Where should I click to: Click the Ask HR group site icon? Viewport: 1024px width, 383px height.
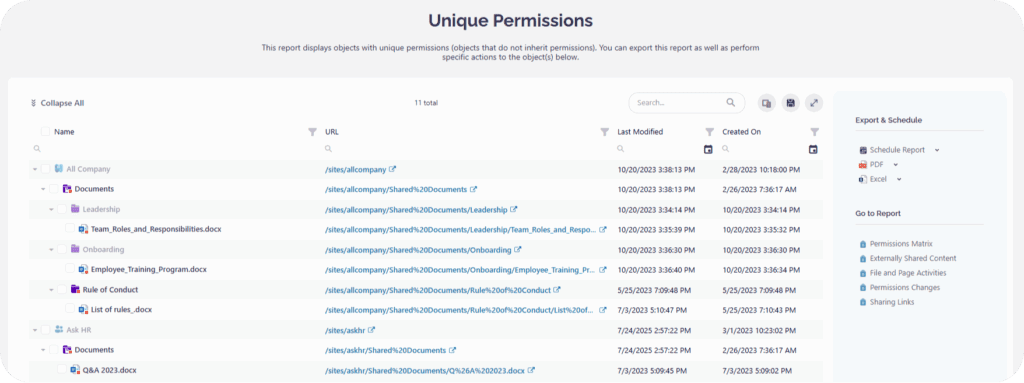59,330
